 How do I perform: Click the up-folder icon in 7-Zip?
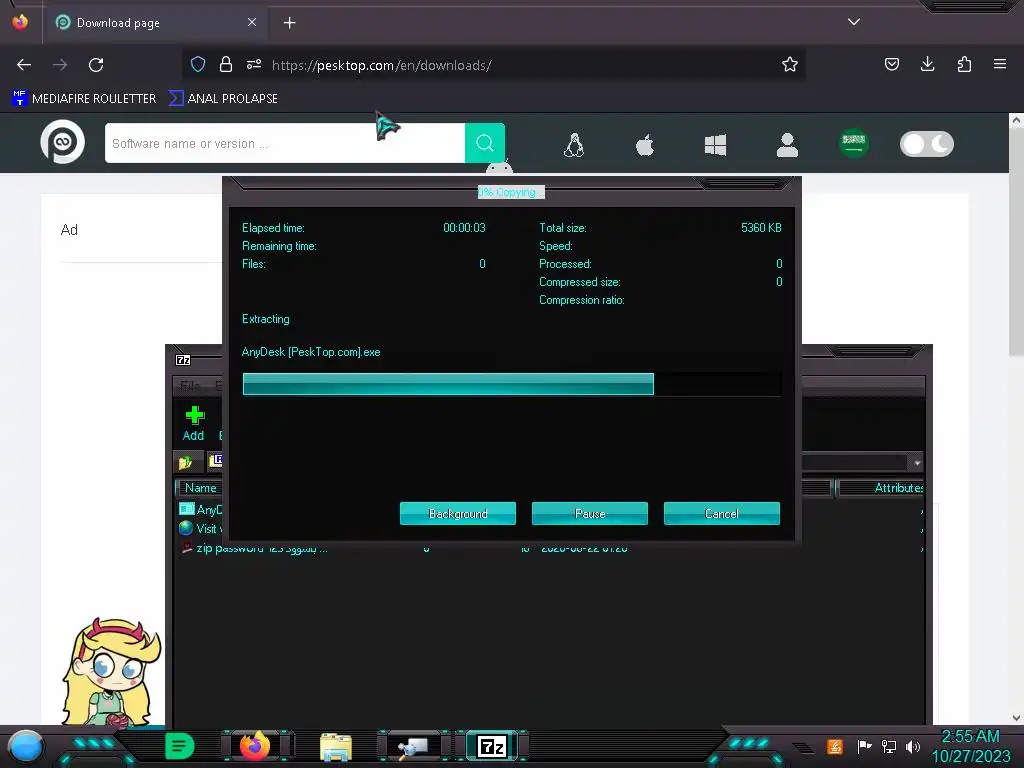[x=185, y=462]
